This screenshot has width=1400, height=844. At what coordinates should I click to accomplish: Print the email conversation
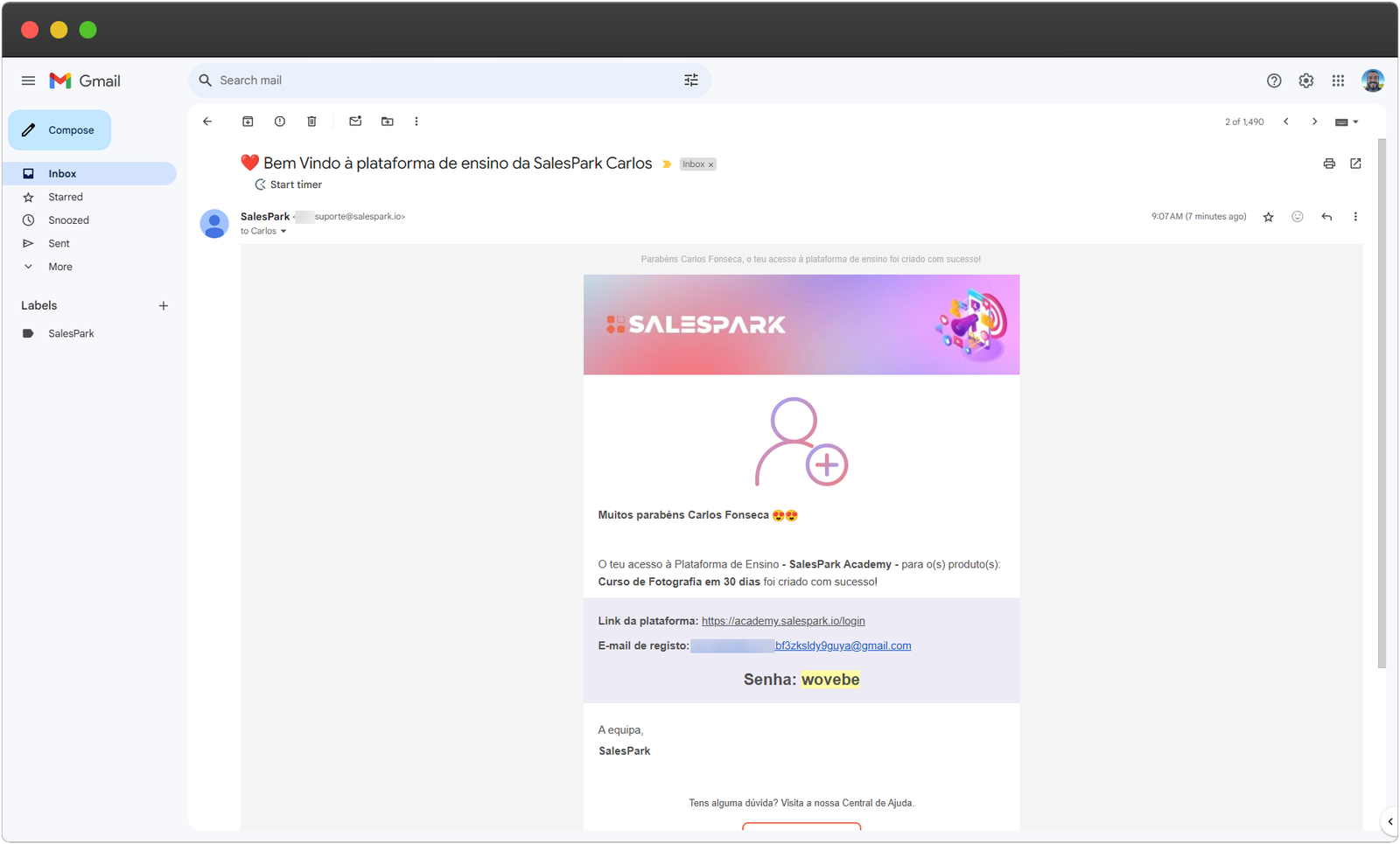[x=1329, y=164]
